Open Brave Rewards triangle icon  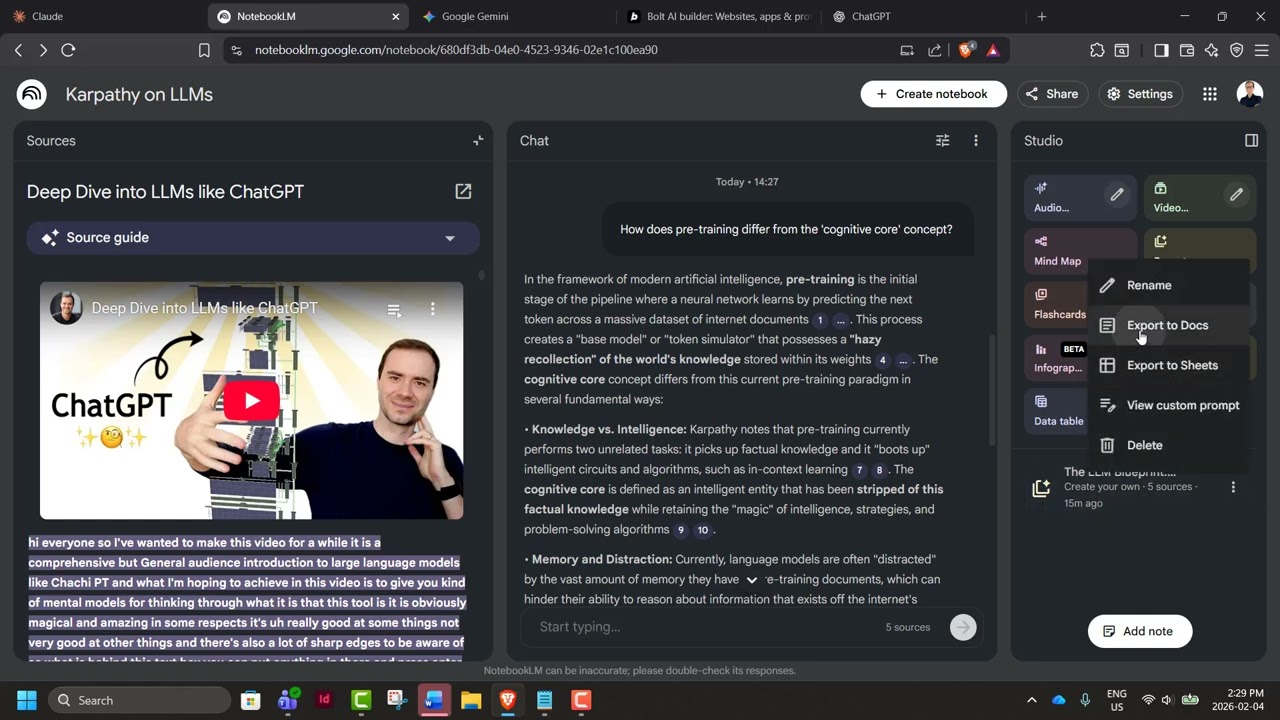[x=993, y=50]
